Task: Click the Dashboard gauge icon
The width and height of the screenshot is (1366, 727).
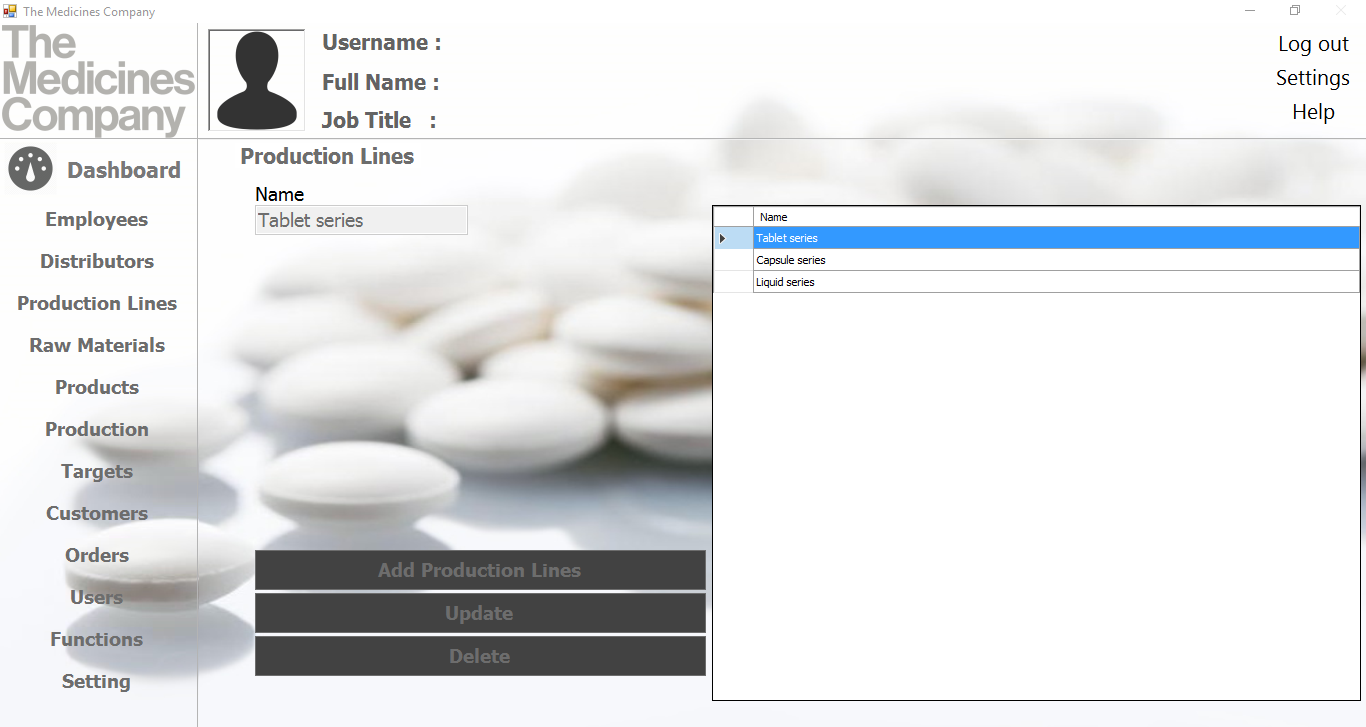Action: point(30,170)
